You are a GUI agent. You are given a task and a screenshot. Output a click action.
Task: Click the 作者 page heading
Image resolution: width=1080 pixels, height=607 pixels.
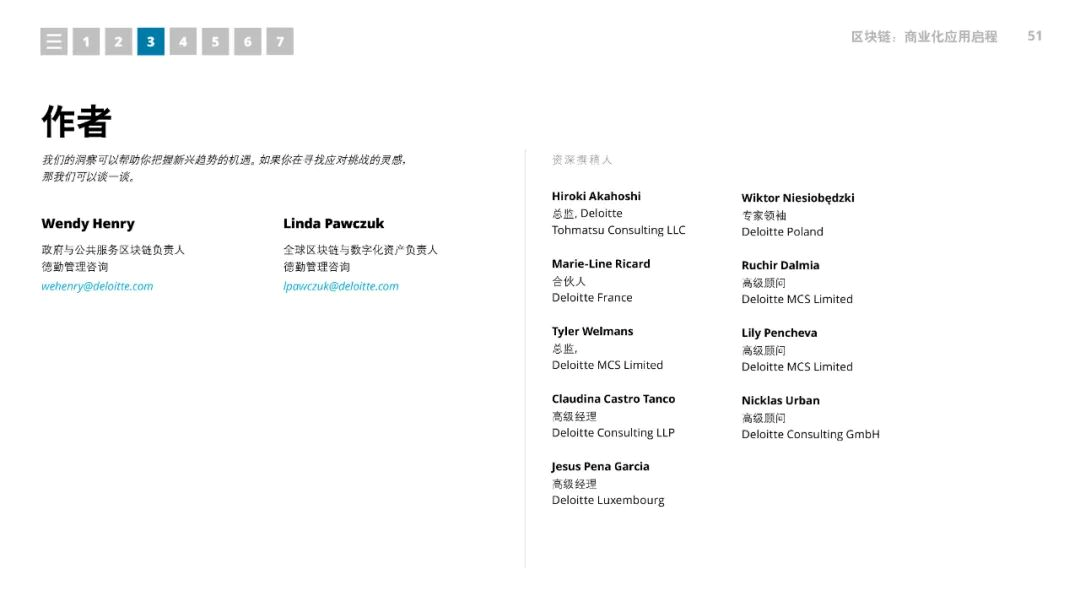tap(76, 122)
